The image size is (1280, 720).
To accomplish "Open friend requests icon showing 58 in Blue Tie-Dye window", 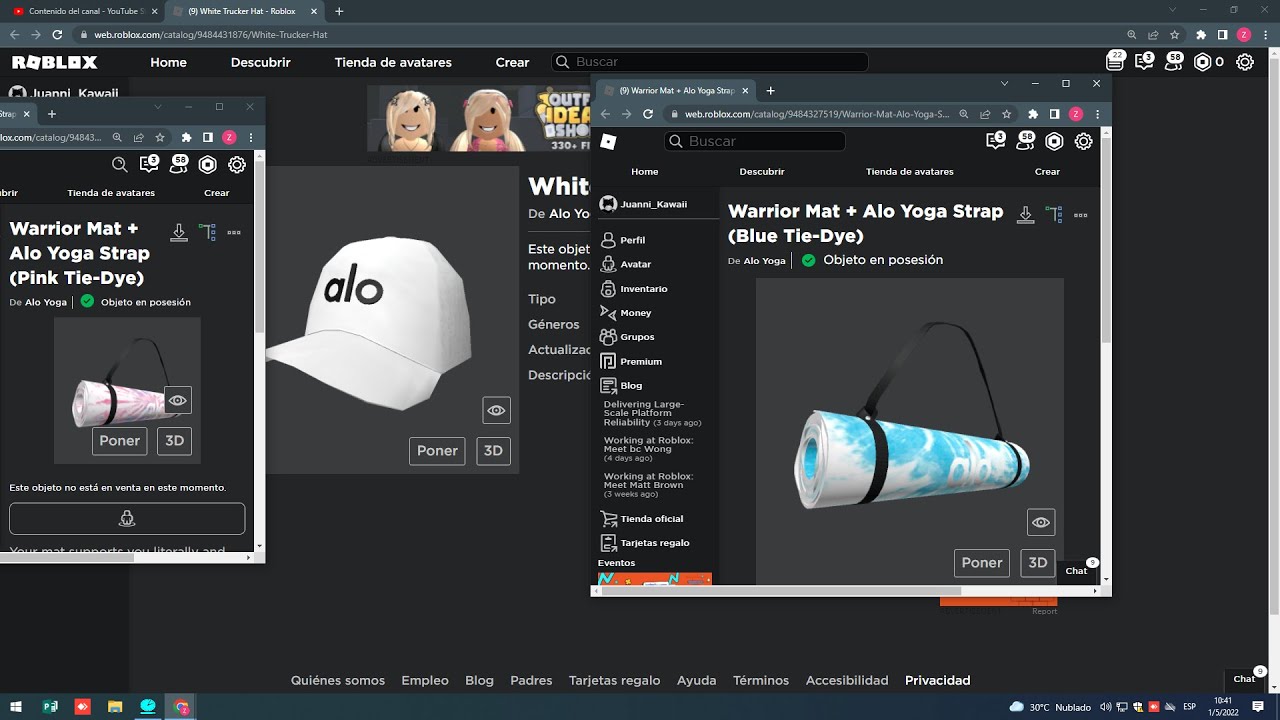I will (x=1025, y=141).
